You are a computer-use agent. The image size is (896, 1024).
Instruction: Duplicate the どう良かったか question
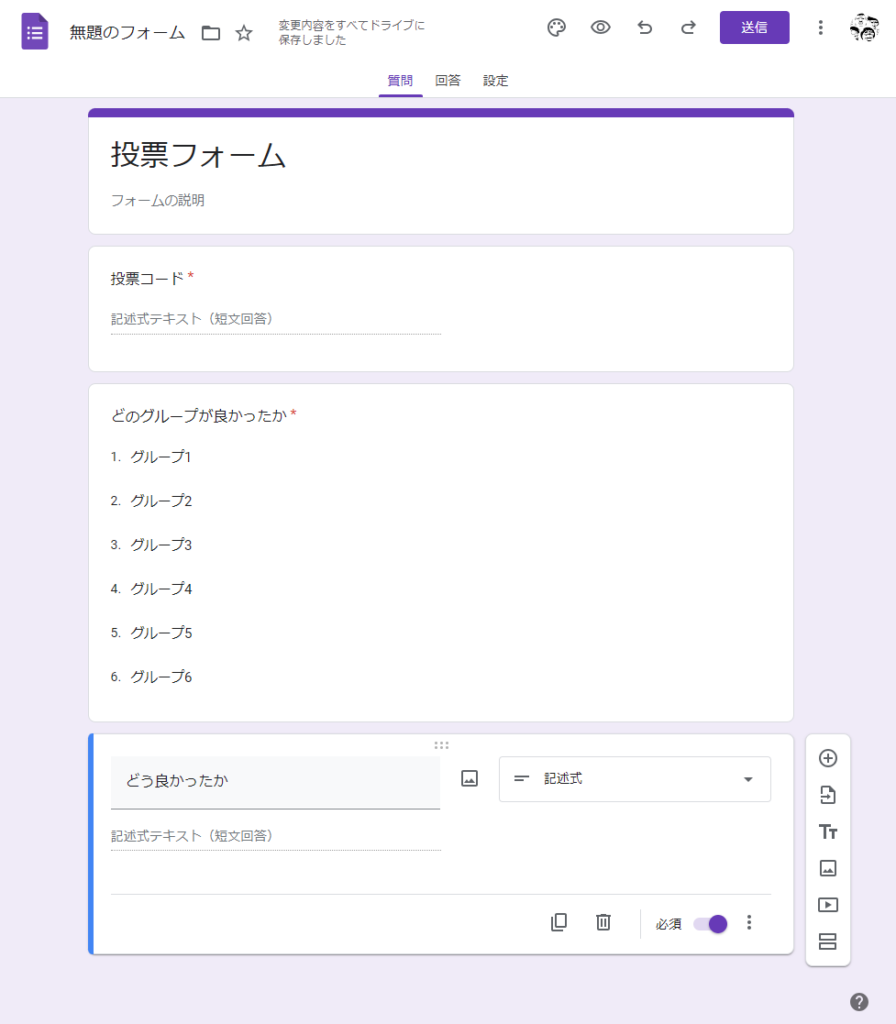tap(559, 922)
